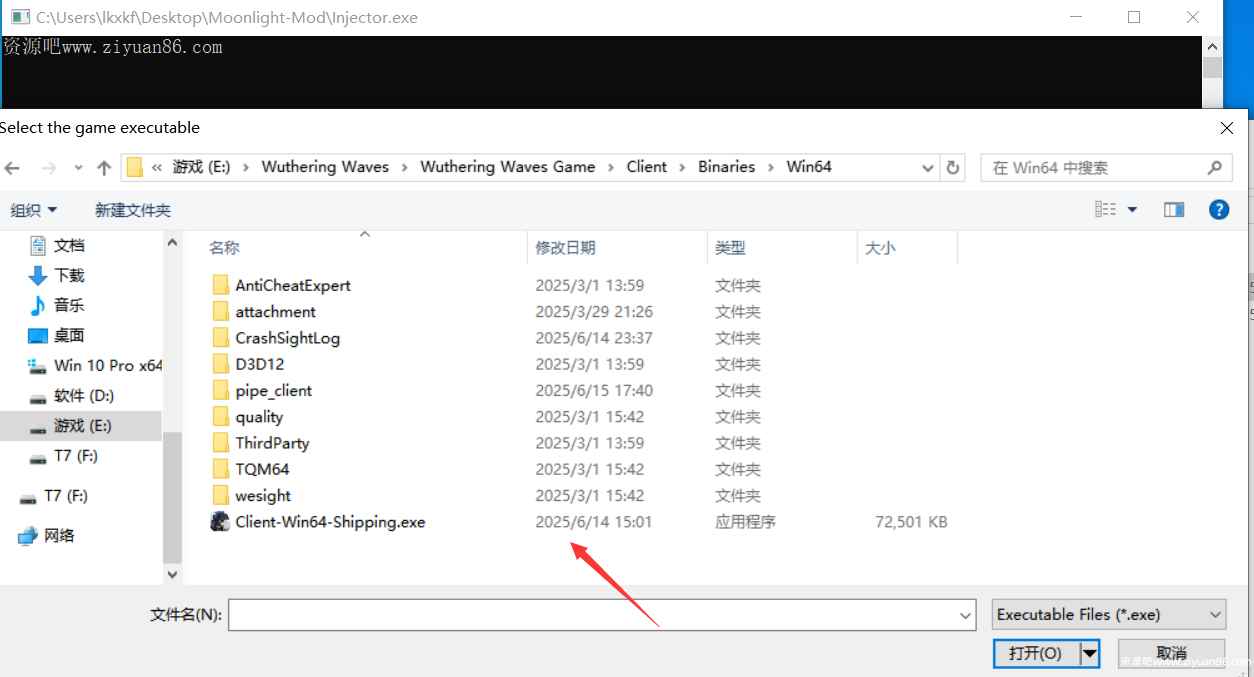Click the 取消 cancel button
1254x677 pixels.
pos(1170,653)
